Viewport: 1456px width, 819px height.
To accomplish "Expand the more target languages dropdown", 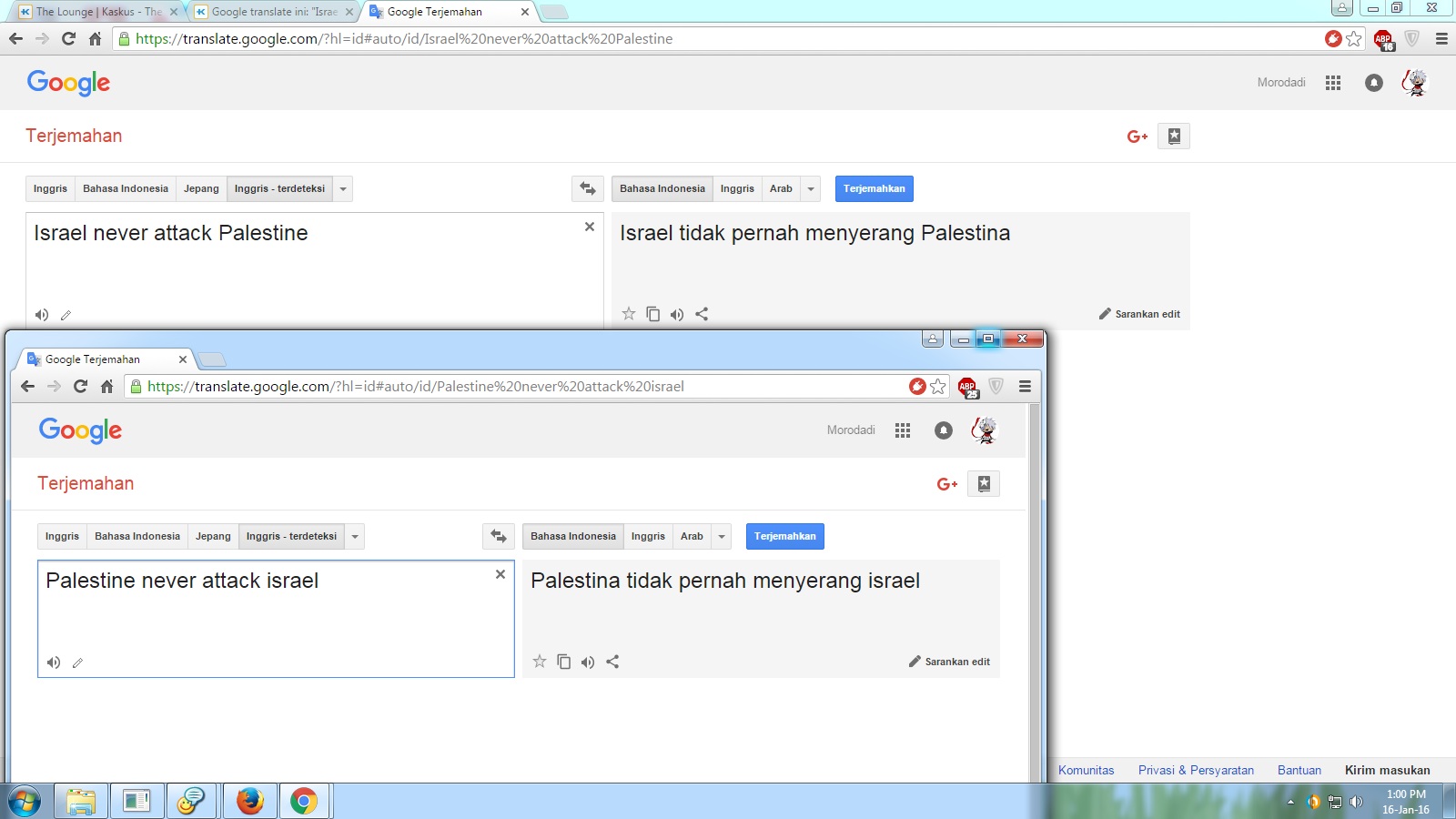I will 721,536.
